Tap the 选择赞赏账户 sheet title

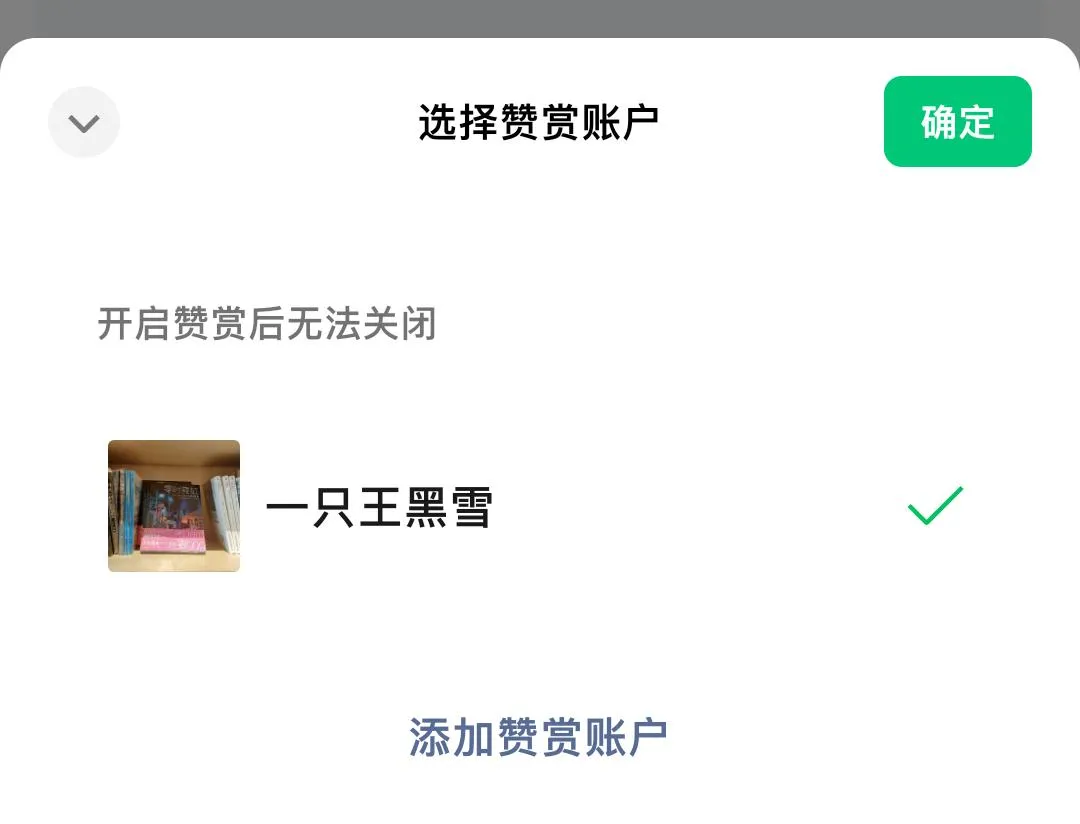[539, 123]
